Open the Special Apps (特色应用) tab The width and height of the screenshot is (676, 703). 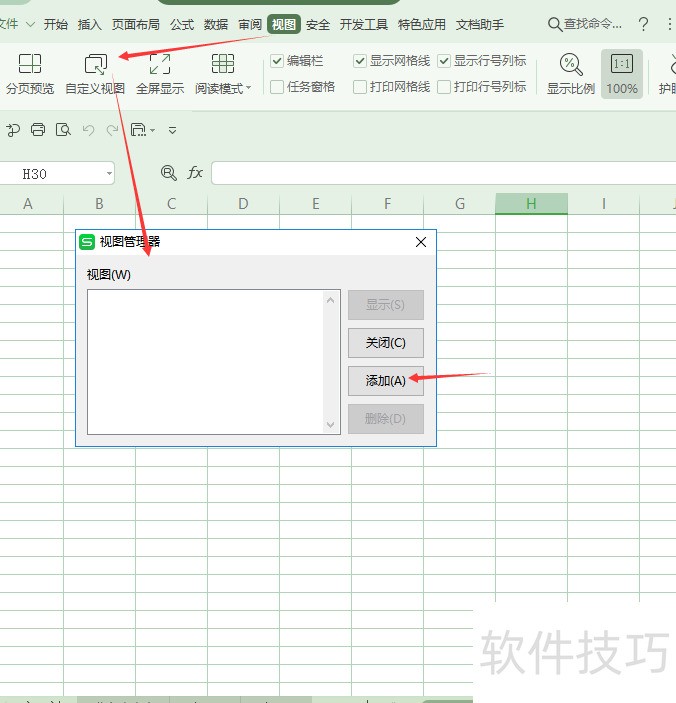point(421,24)
